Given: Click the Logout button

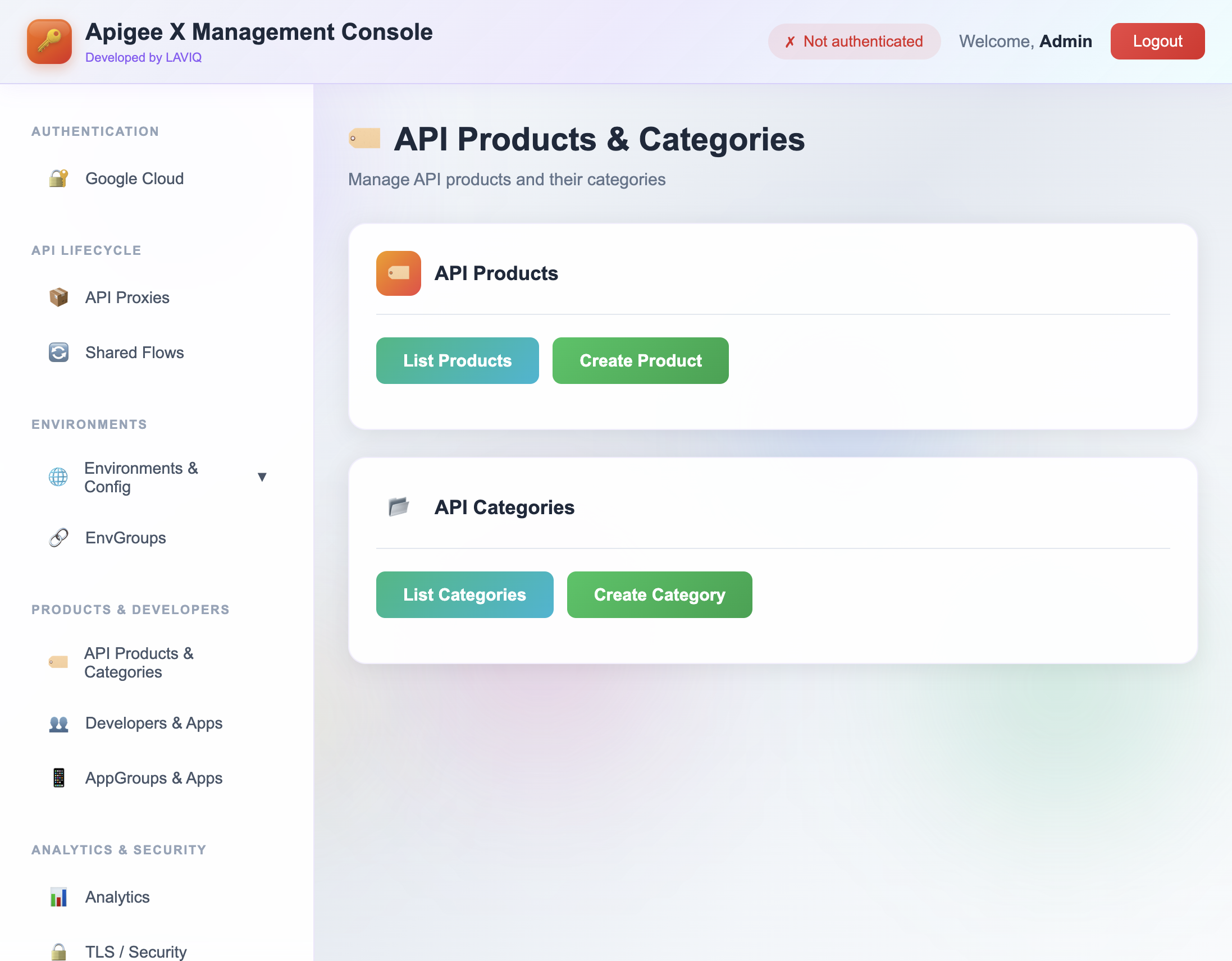Looking at the screenshot, I should pyautogui.click(x=1157, y=40).
